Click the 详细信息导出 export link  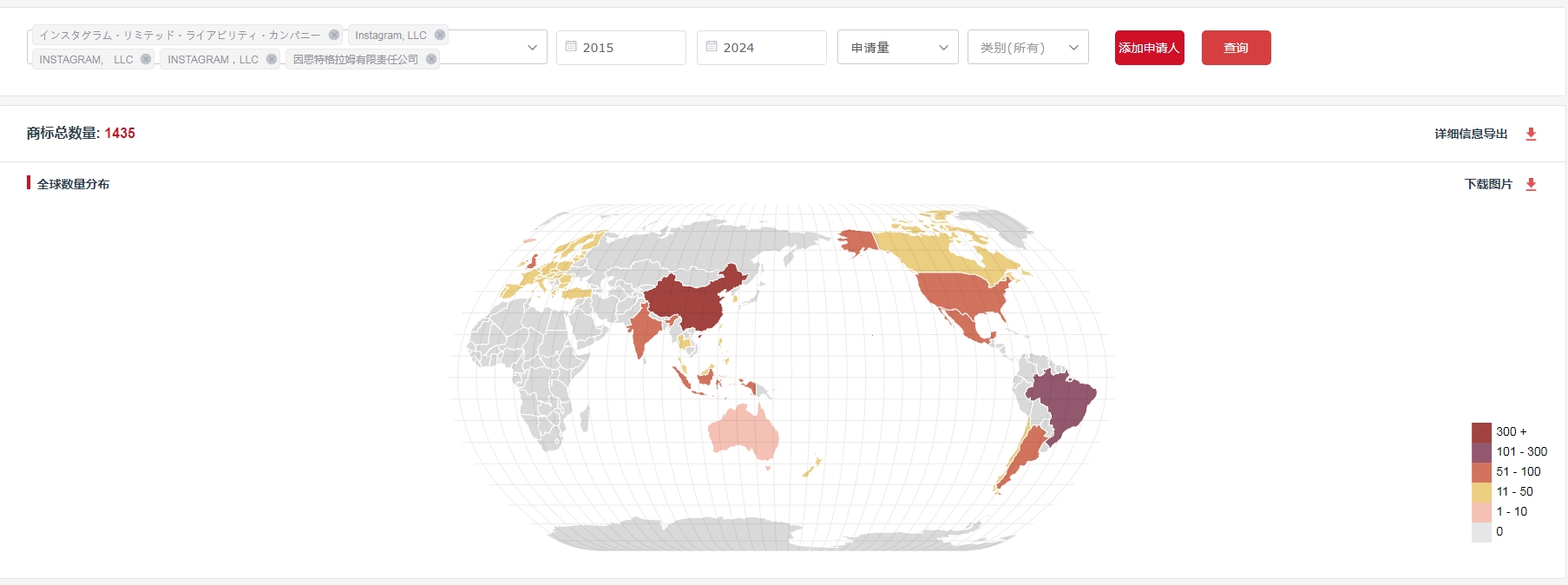pos(1471,134)
